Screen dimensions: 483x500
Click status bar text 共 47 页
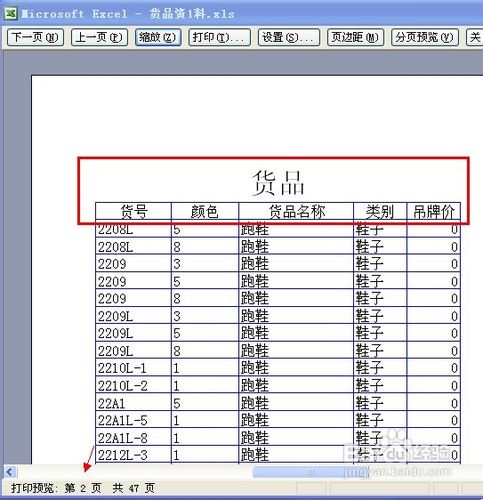point(134,488)
